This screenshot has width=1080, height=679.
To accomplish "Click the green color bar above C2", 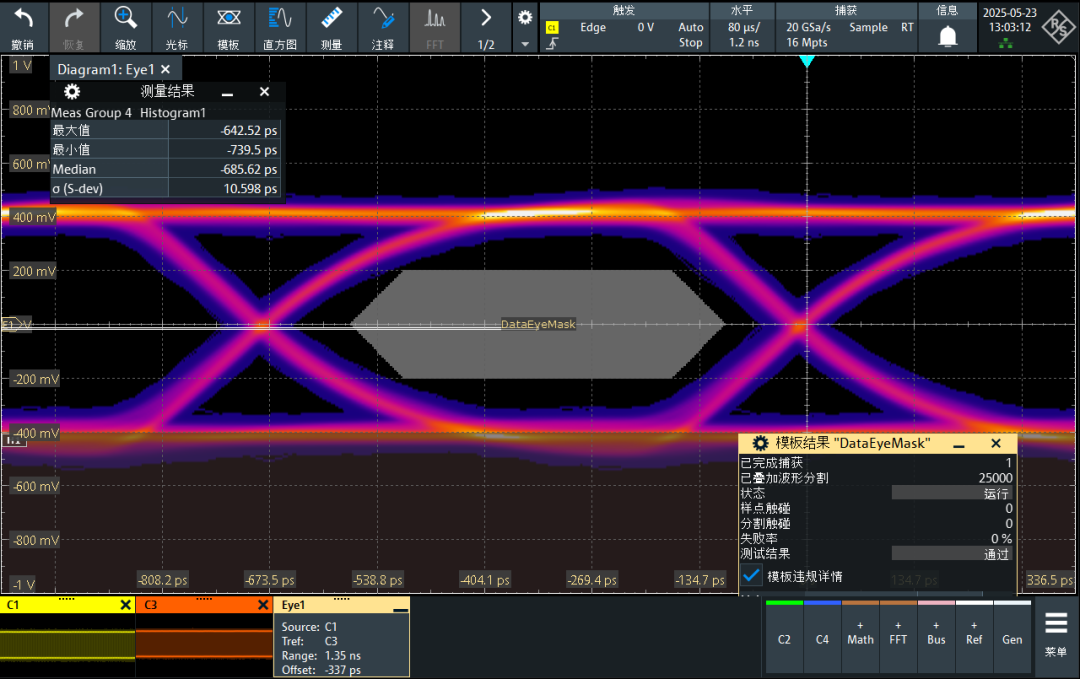I will pyautogui.click(x=784, y=604).
